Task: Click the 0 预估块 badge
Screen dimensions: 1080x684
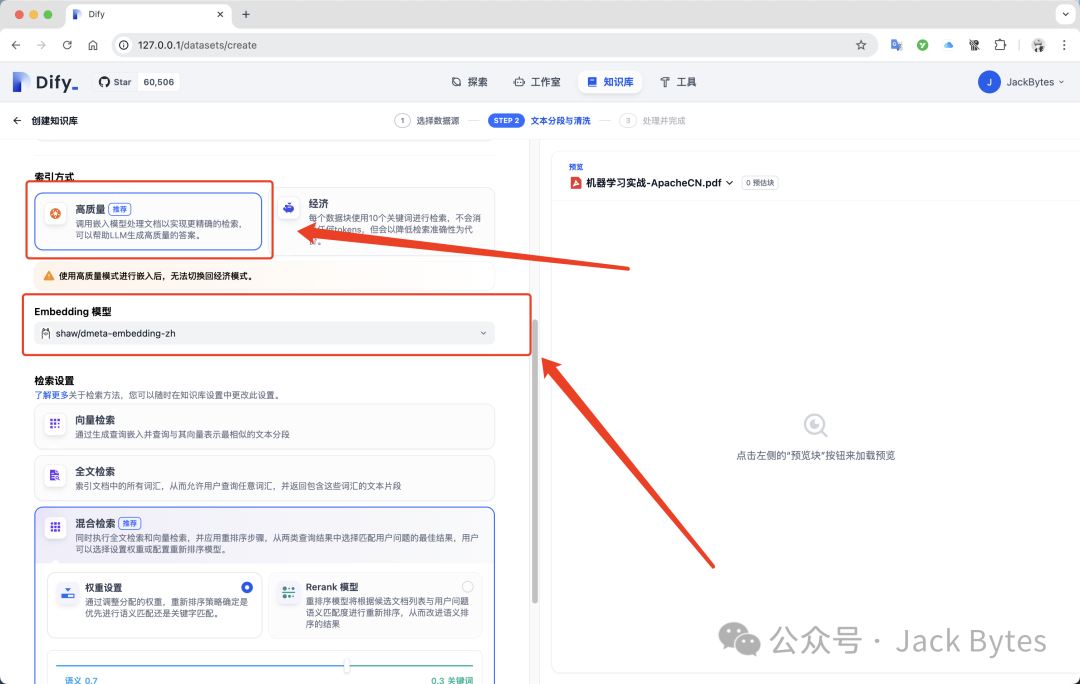Action: [x=760, y=183]
